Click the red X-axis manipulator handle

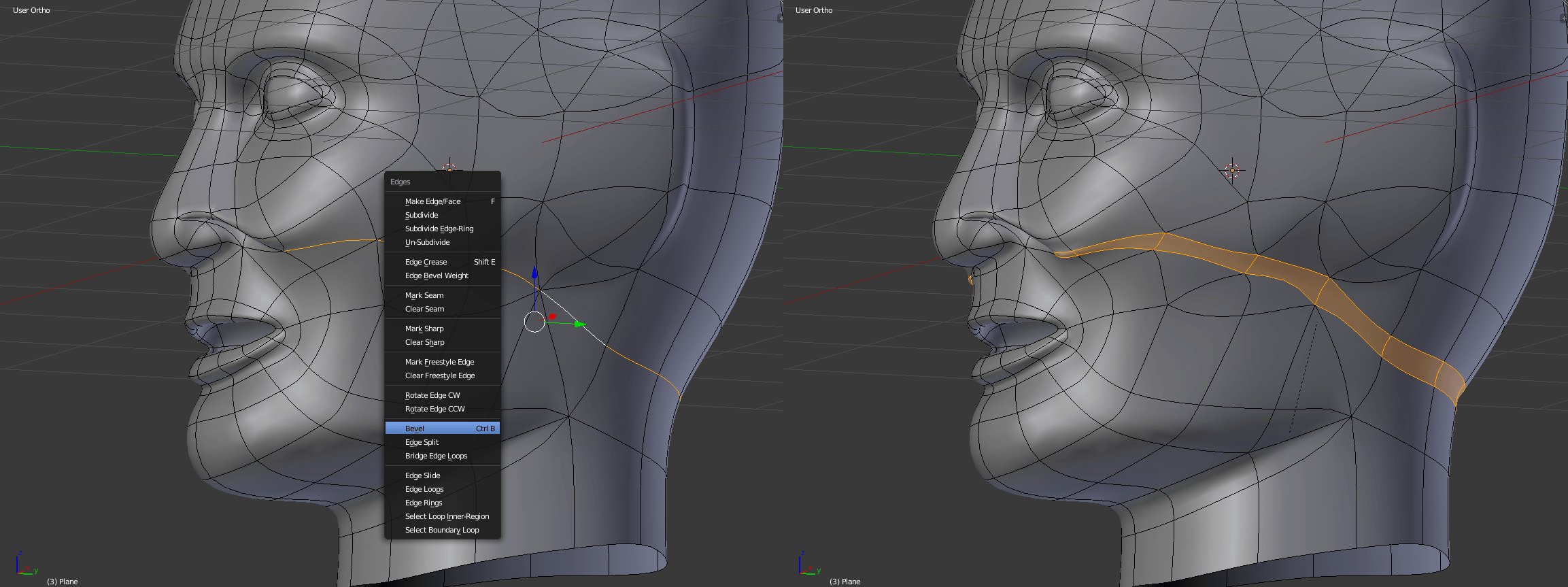[552, 317]
